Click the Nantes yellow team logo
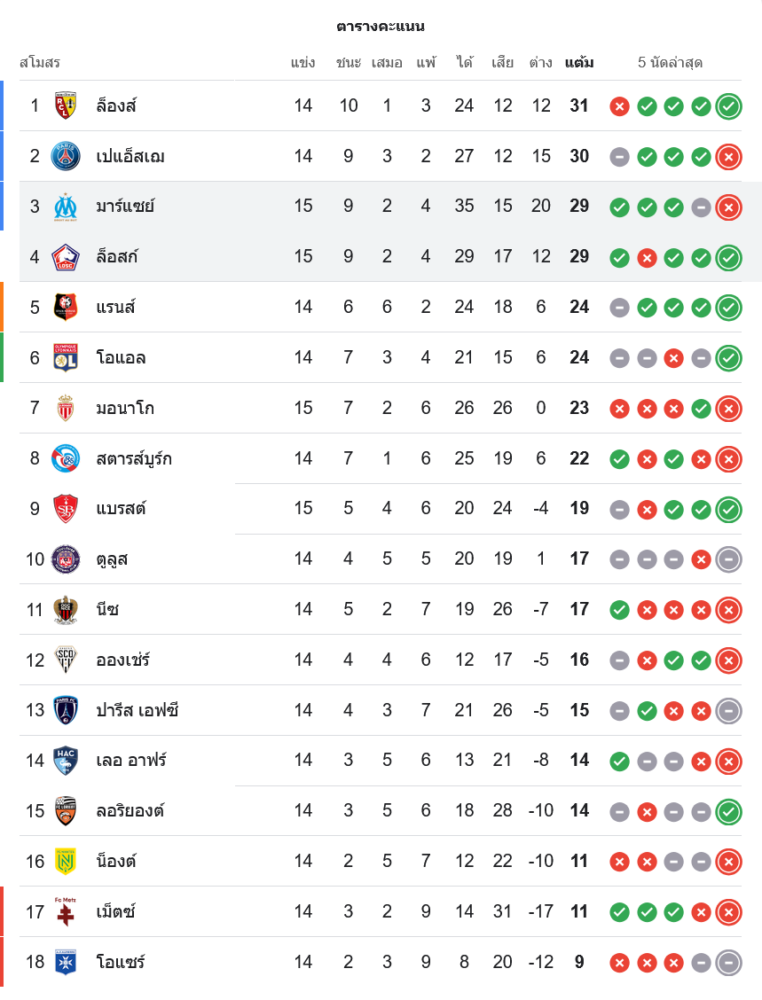Viewport: 762px width, 1000px height. (x=65, y=861)
